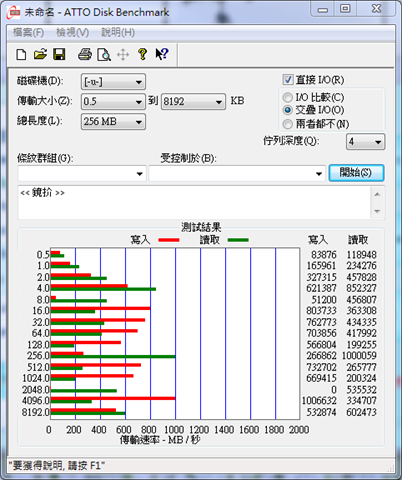Click the 83876 write value
This screenshot has height=480, width=402.
324,255
